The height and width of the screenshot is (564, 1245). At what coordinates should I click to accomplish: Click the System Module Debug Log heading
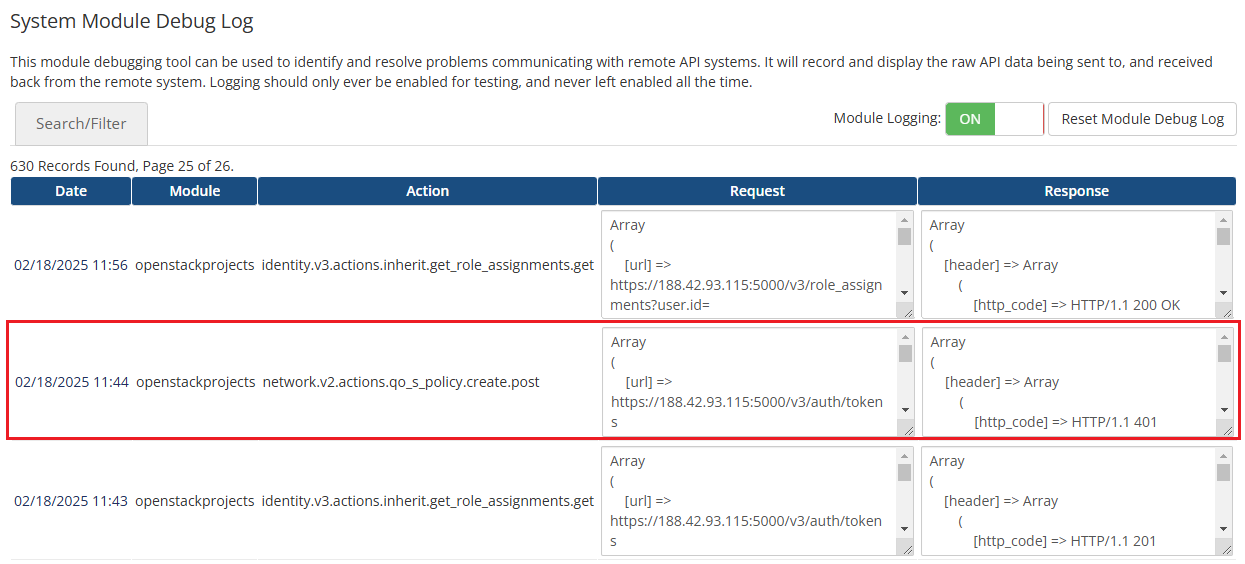point(132,21)
